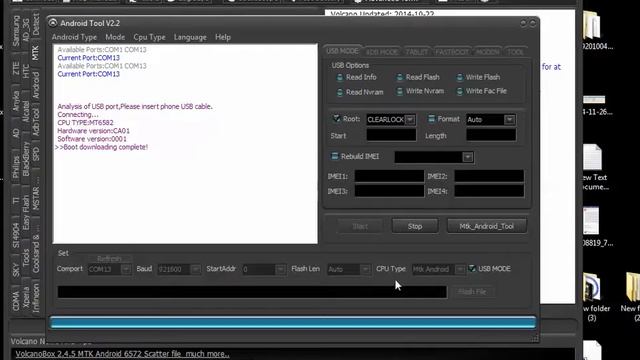Click the 'CPU TYPE:MT6582' log line

[85, 122]
